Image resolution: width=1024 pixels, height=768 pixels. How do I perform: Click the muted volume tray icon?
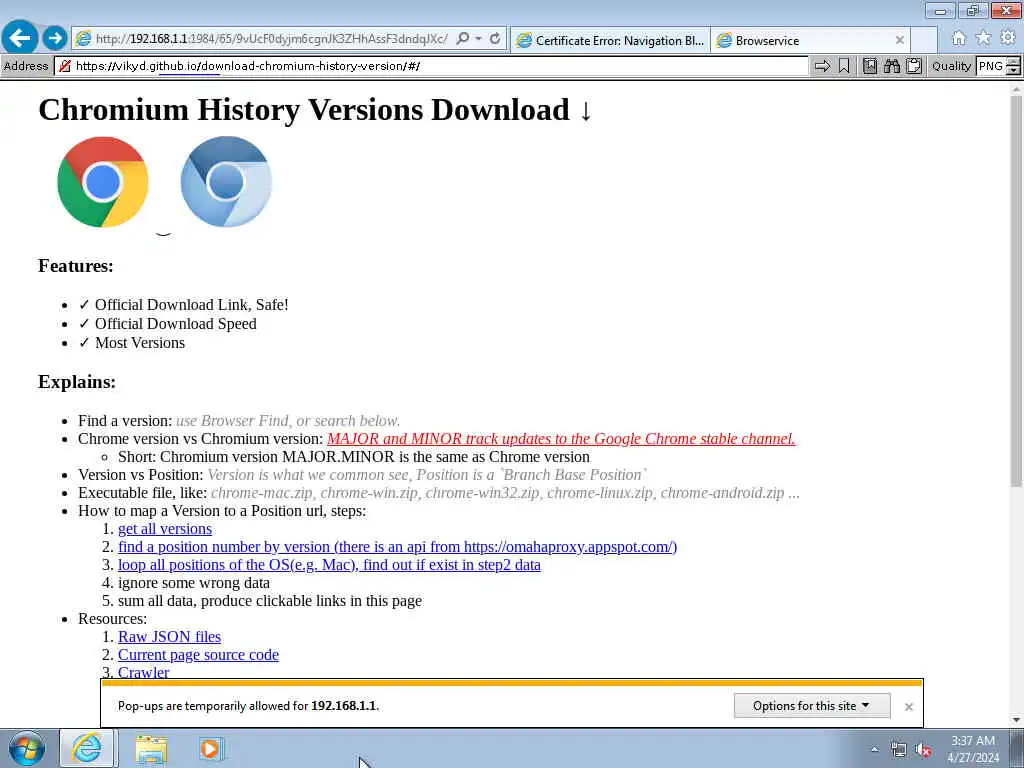(923, 750)
